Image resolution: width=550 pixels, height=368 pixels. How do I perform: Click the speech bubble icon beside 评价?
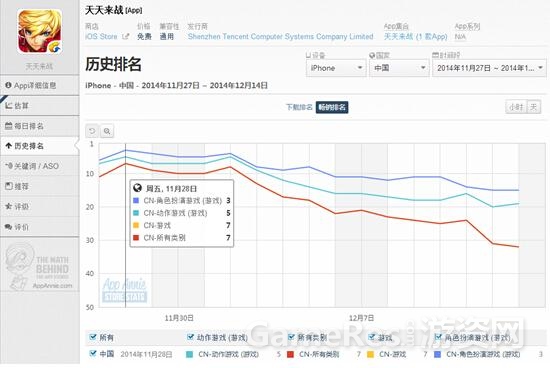(8, 227)
